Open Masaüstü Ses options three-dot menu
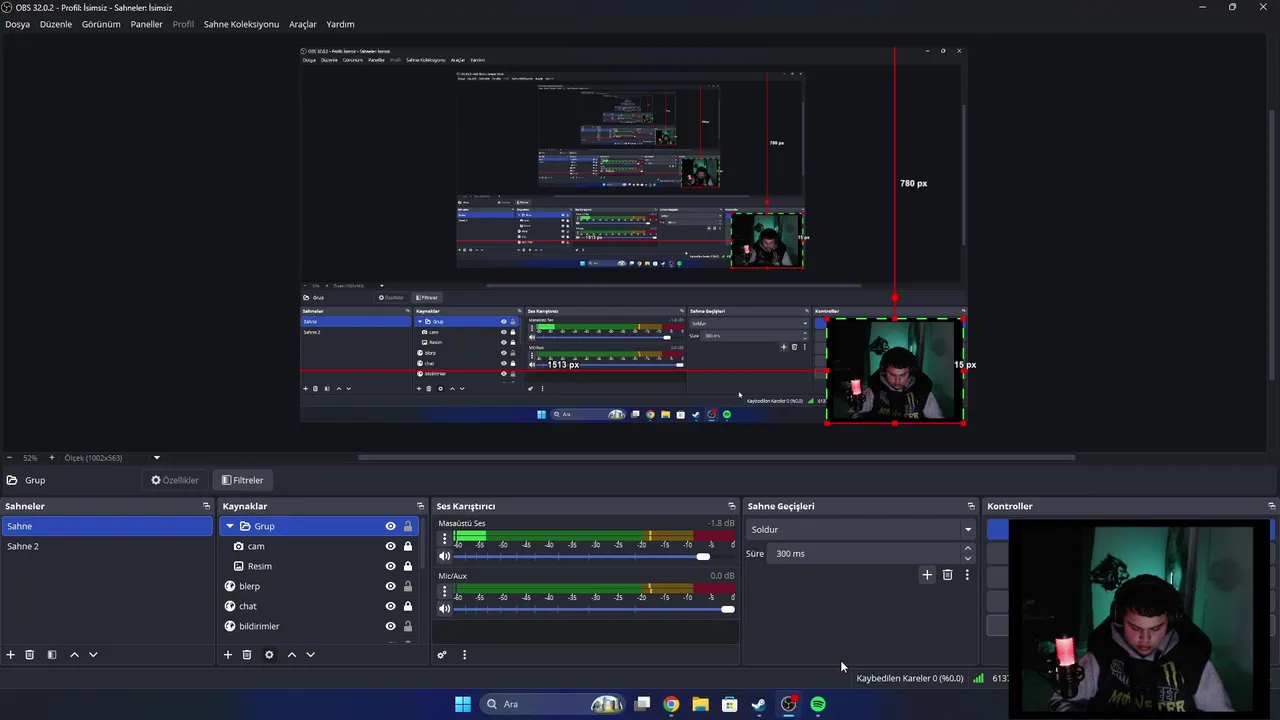Image resolution: width=1280 pixels, height=720 pixels. click(x=445, y=538)
